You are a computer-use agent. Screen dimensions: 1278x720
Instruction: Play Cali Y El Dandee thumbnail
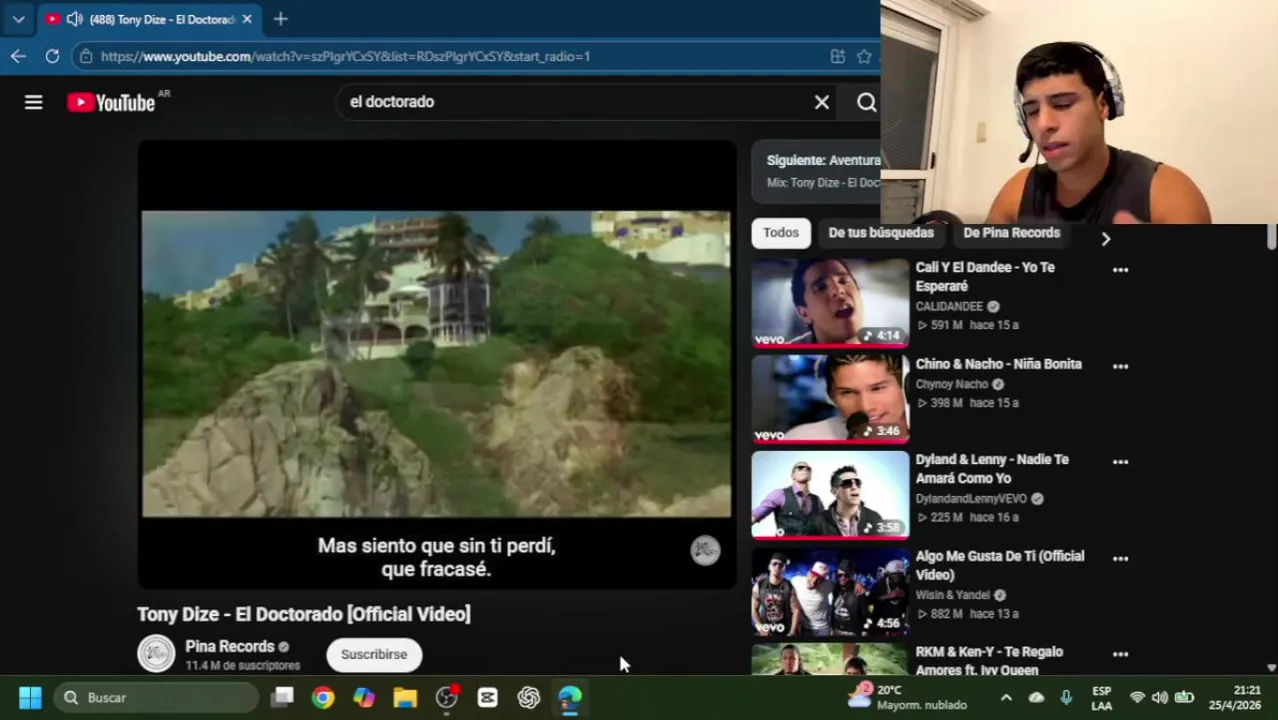830,303
